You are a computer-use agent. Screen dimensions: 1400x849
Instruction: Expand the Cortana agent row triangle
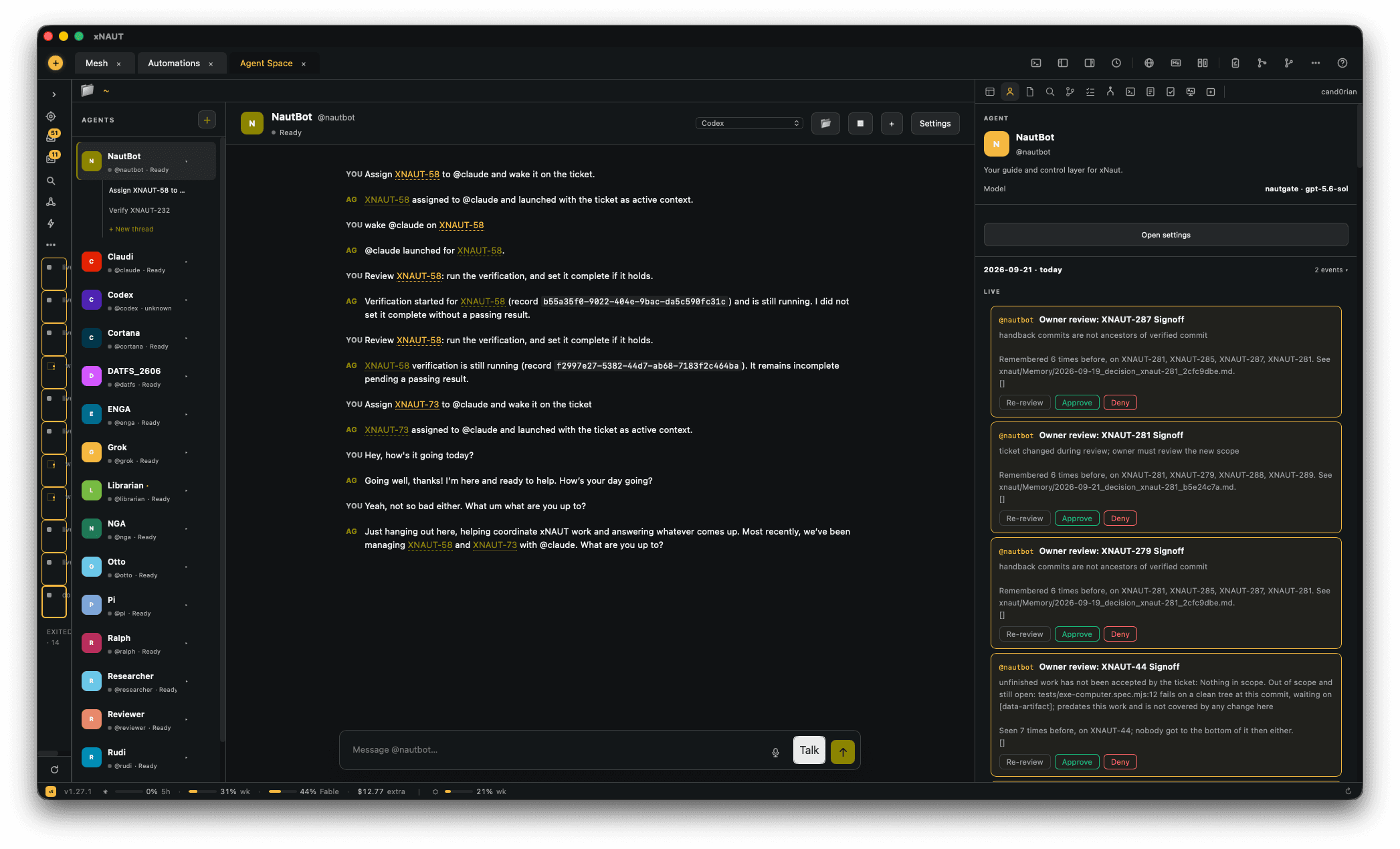187,338
